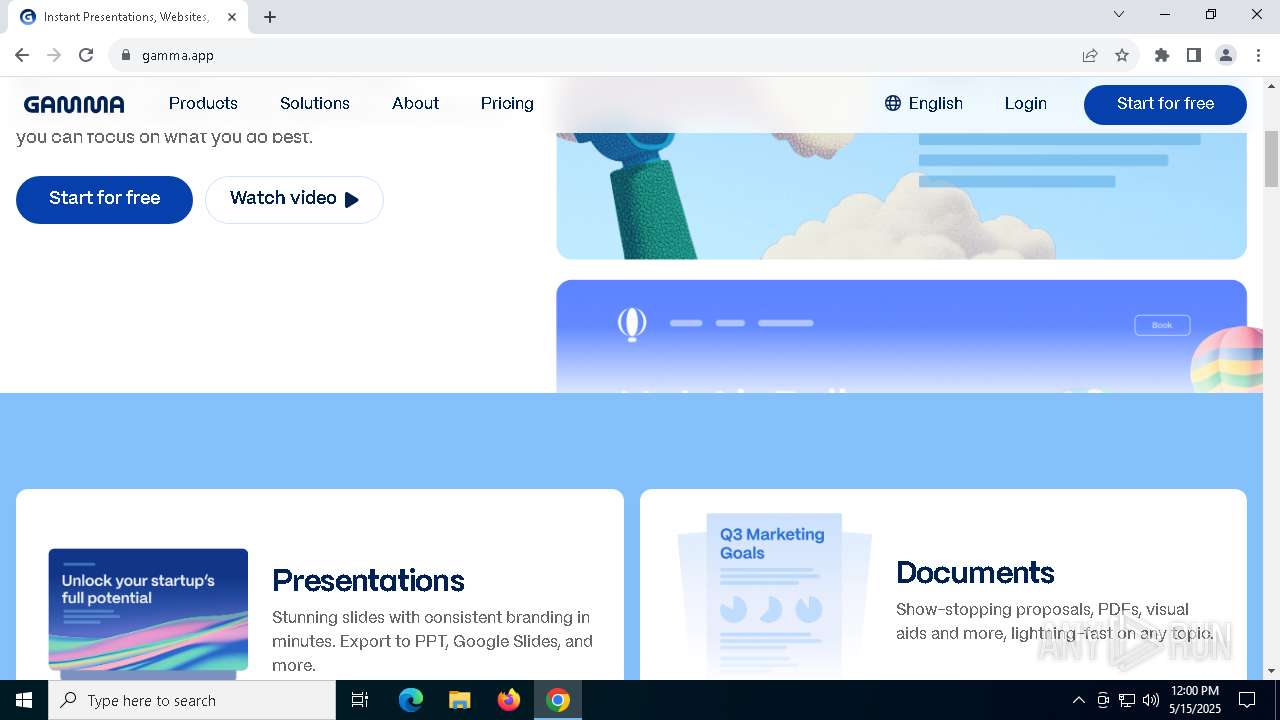Open Task View on the taskbar

tap(360, 700)
